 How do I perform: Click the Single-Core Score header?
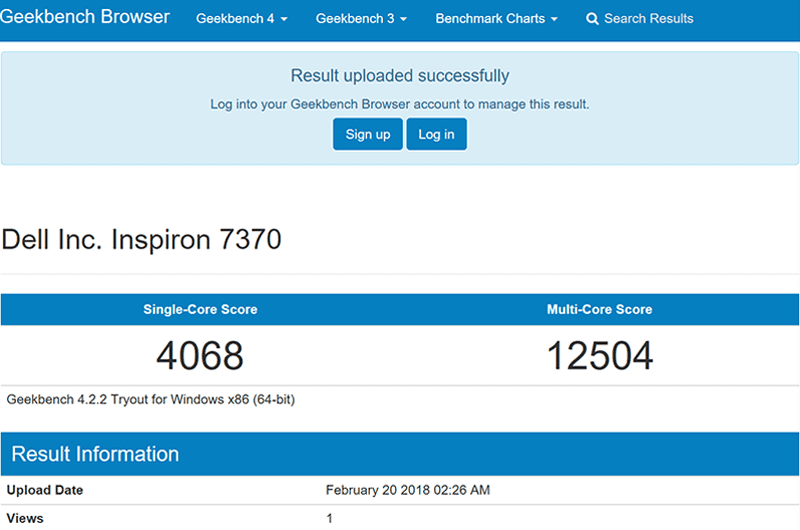[200, 309]
